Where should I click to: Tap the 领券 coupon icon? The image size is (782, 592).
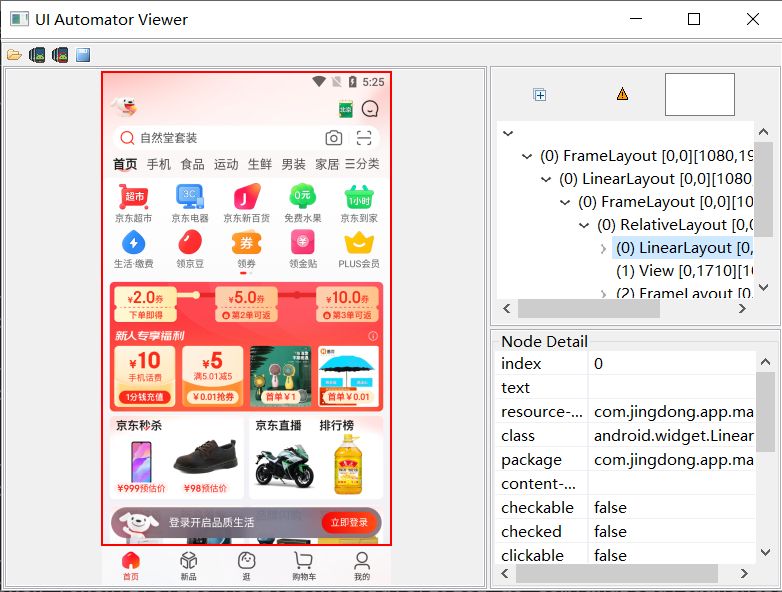coord(246,249)
